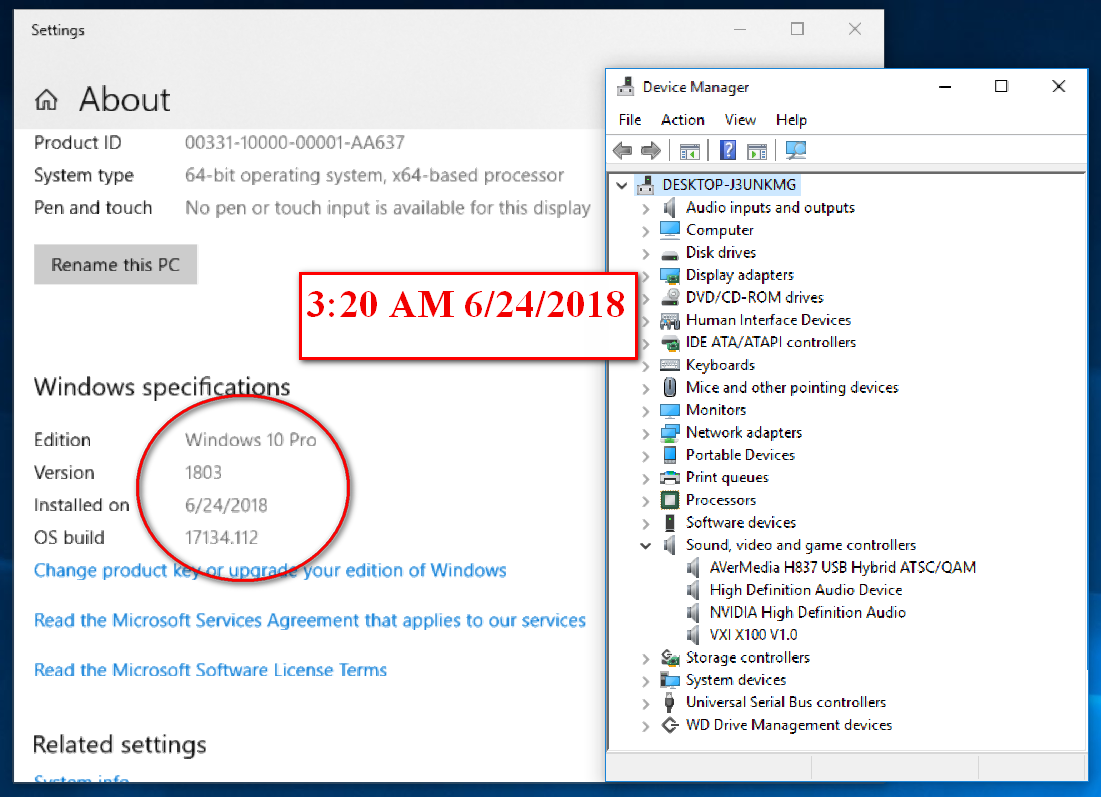Image resolution: width=1101 pixels, height=797 pixels.
Task: Minimize the Settings window
Action: [739, 29]
